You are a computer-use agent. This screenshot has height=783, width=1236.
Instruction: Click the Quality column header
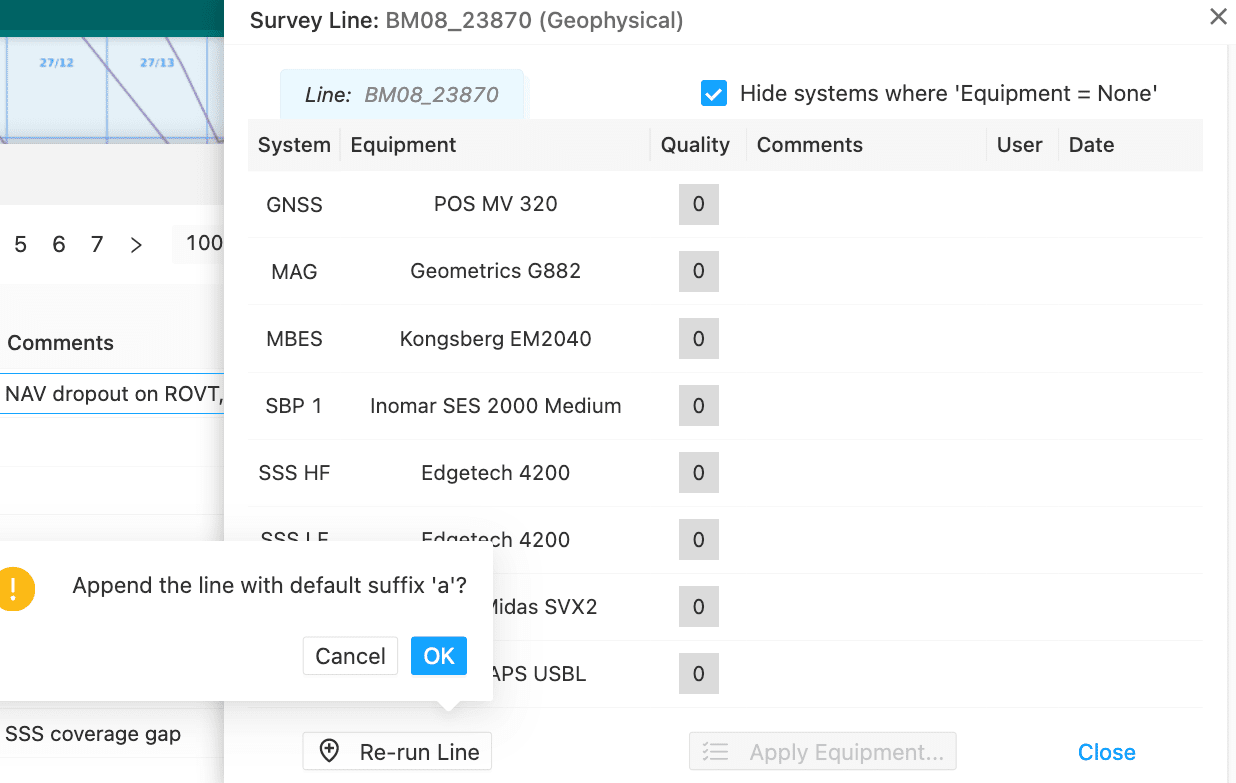[695, 145]
